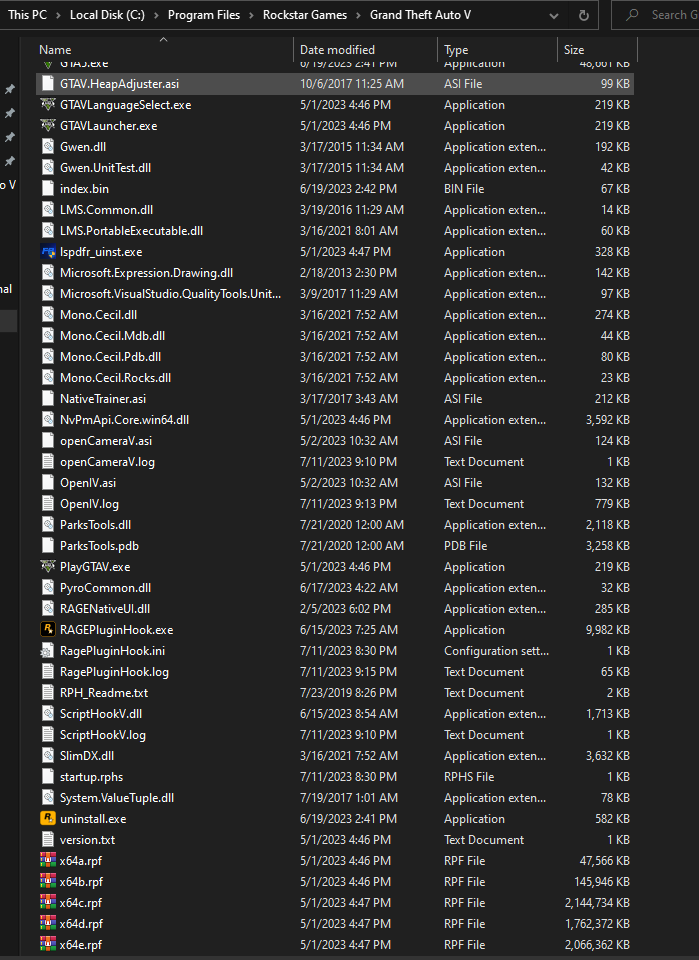Select the file System.ValueTuple.dll

(x=335, y=797)
